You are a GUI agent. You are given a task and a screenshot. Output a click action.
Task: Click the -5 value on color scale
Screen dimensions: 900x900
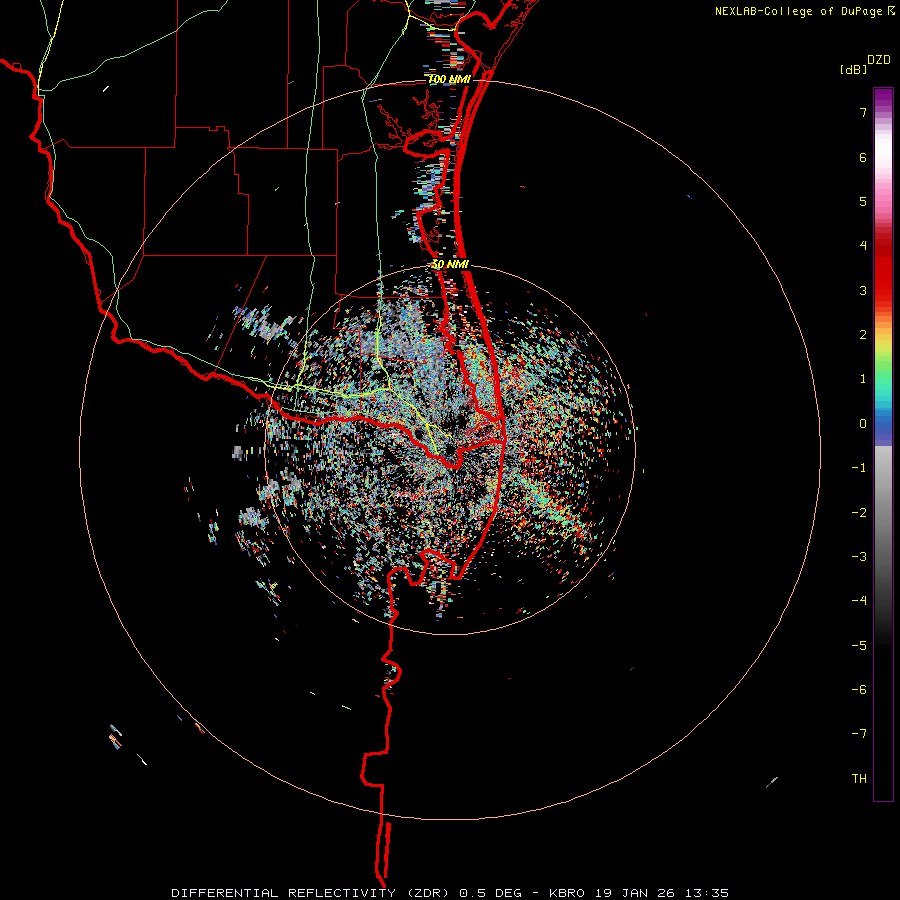[x=859, y=646]
